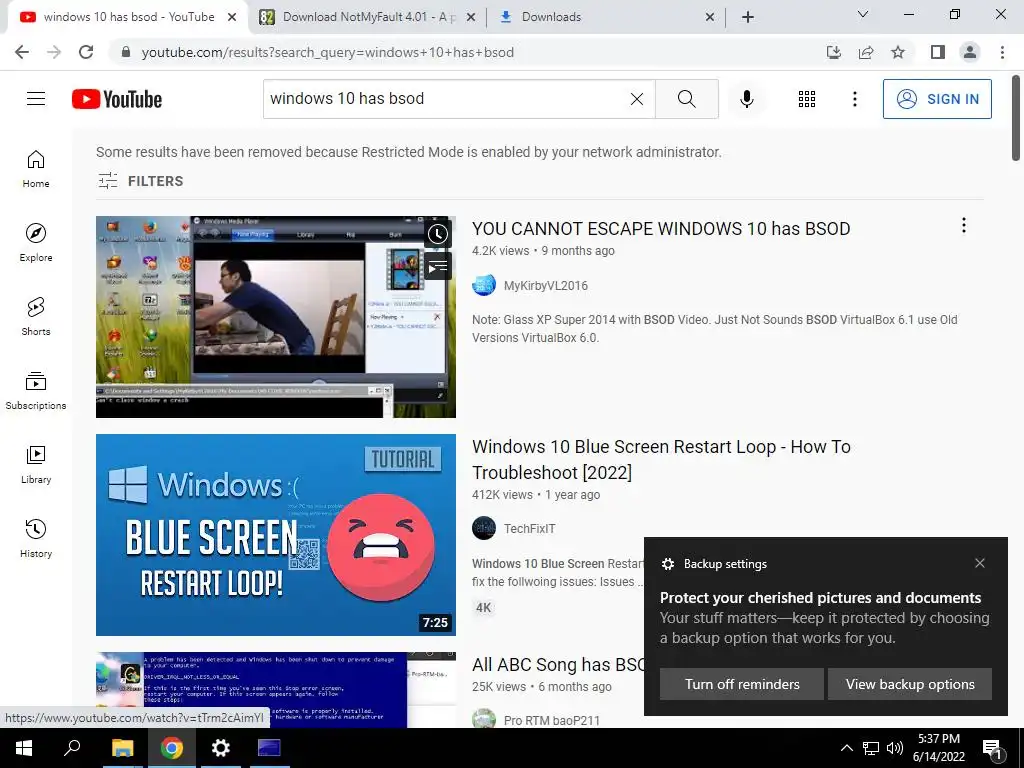The width and height of the screenshot is (1024, 768).
Task: Open YouTube settings three-dot menu
Action: pos(855,99)
